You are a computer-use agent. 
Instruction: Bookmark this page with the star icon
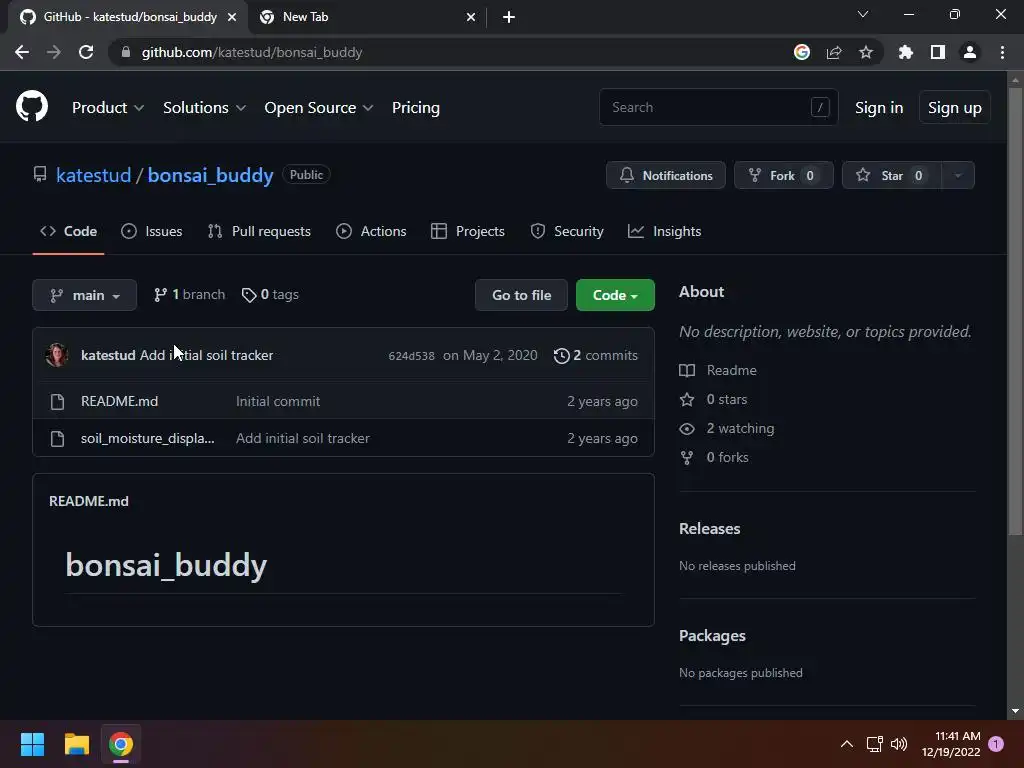tap(865, 52)
